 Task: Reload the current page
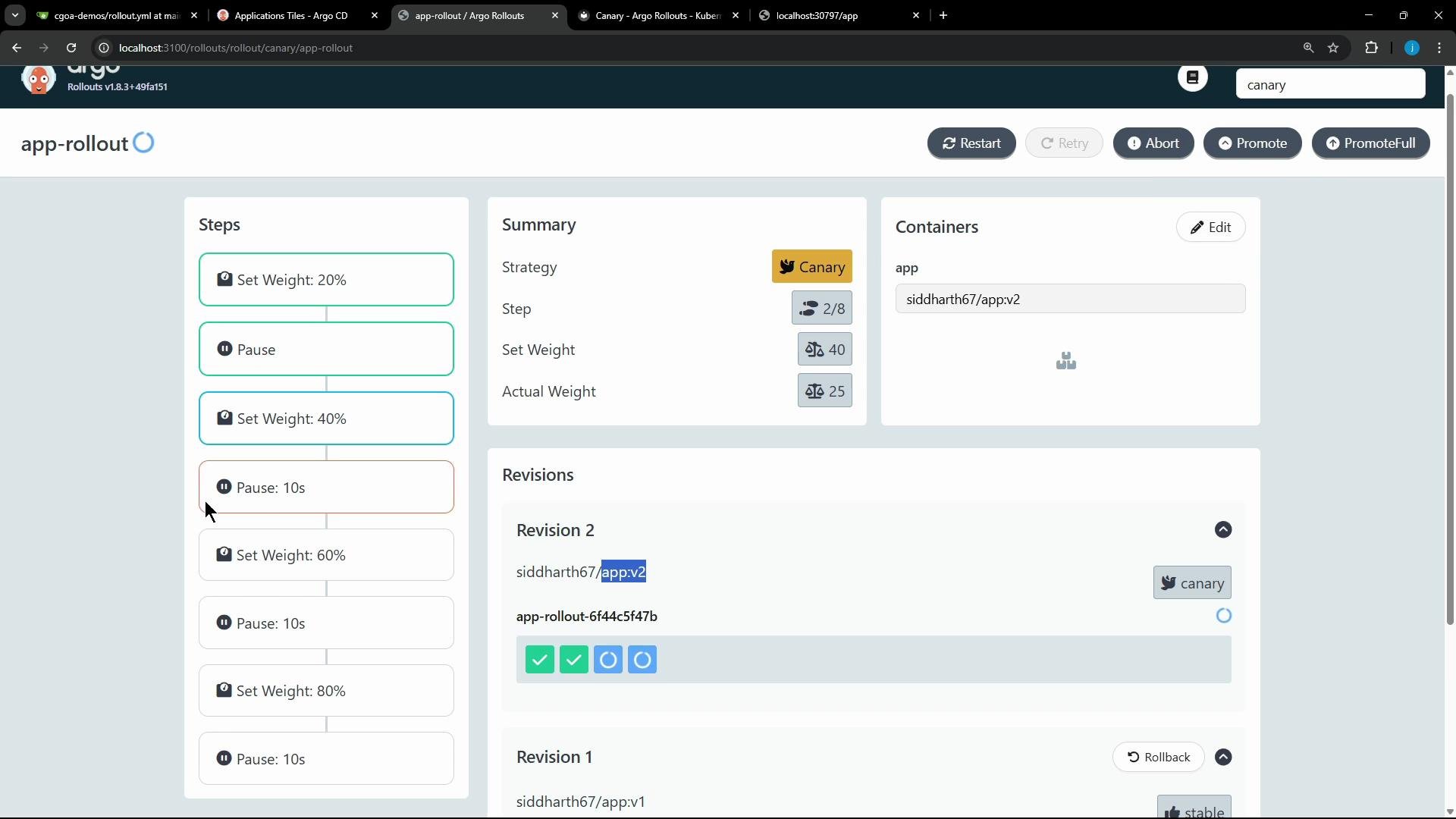point(71,48)
